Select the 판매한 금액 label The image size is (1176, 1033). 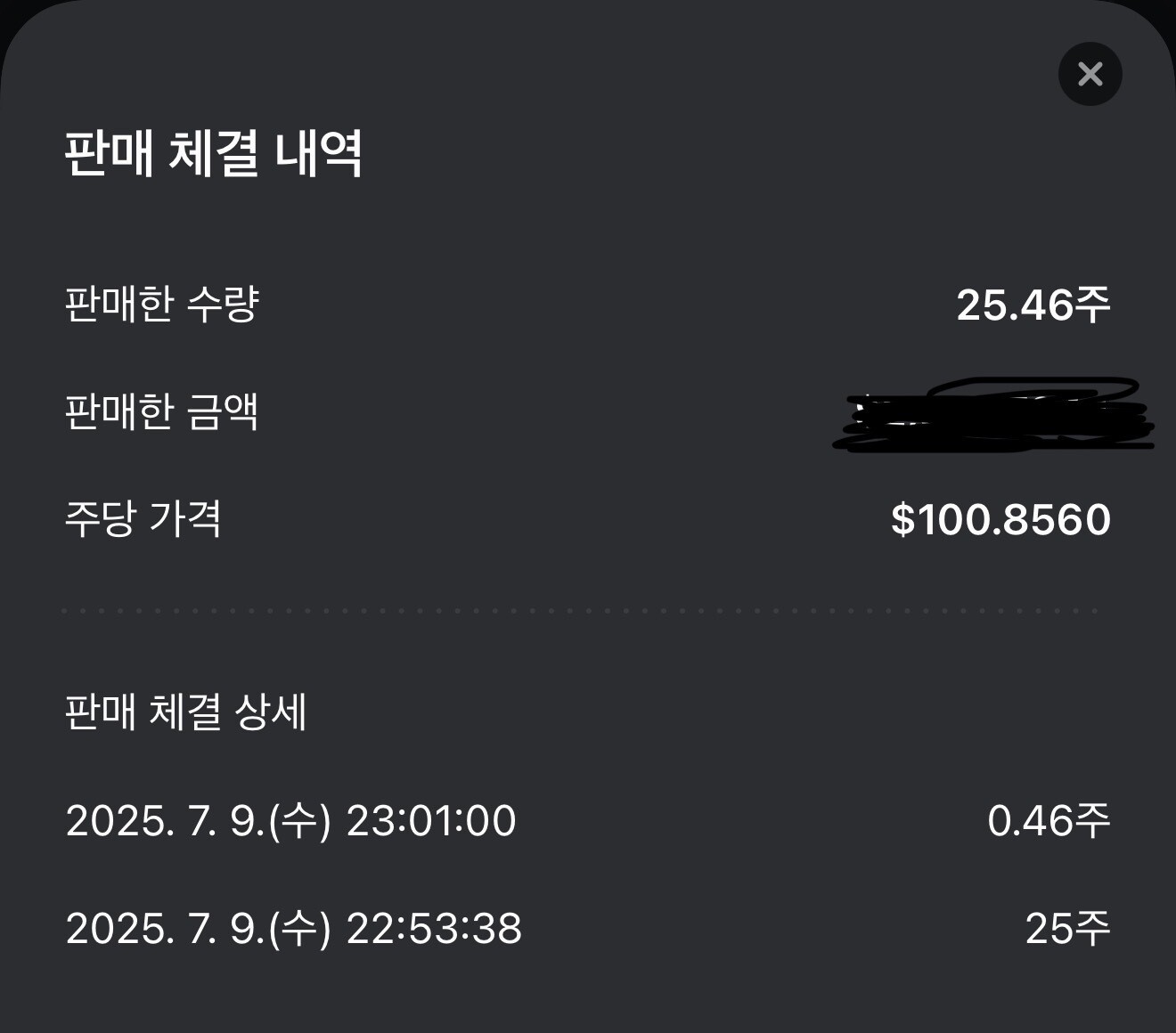[162, 411]
